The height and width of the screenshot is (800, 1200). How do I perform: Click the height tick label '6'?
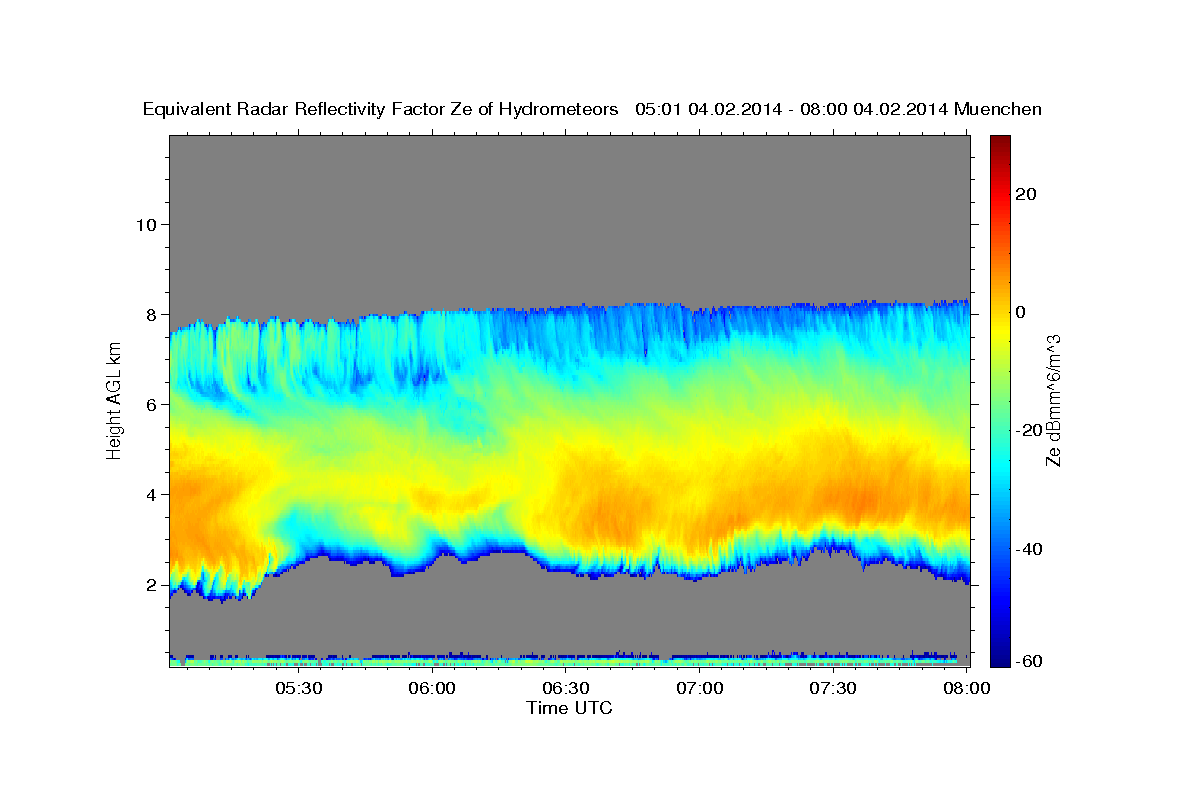pyautogui.click(x=149, y=404)
